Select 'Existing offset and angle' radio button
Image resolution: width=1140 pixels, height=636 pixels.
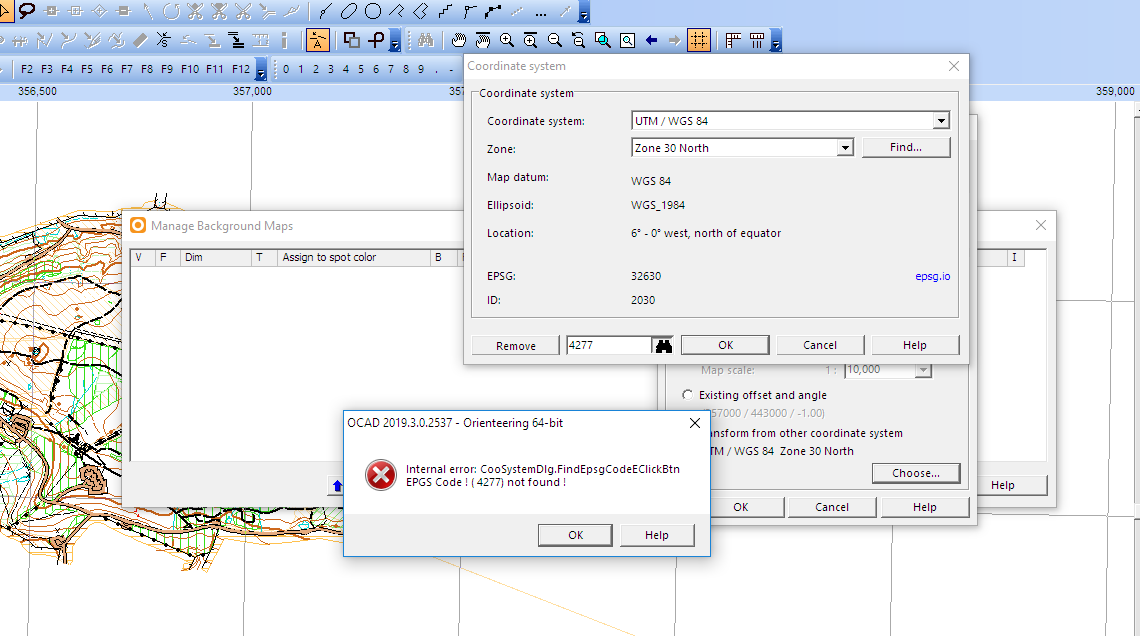[x=687, y=395]
